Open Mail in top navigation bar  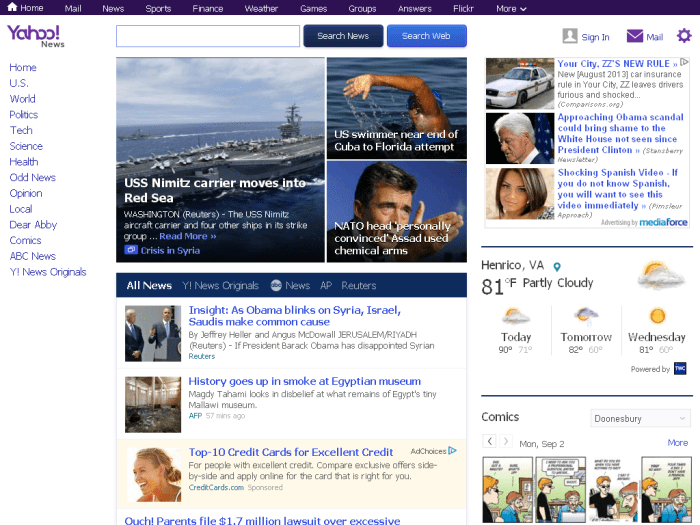pos(73,8)
